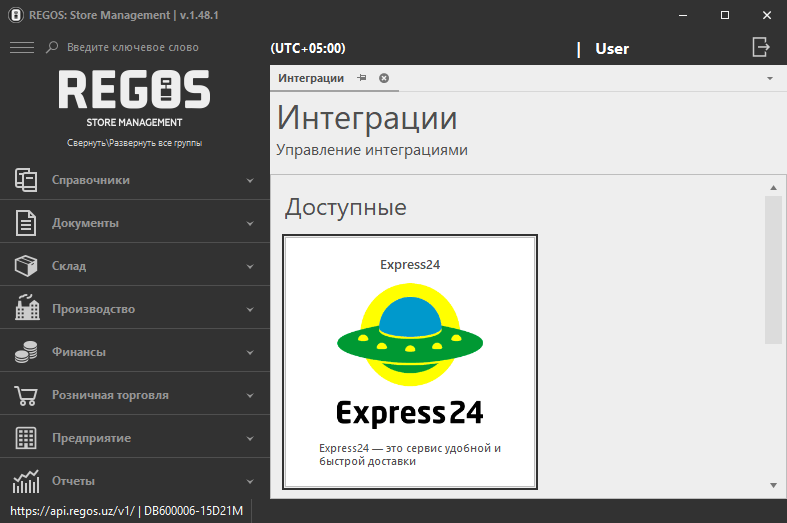The height and width of the screenshot is (523, 787).
Task: Expand the Предприятие group chevron
Action: pyautogui.click(x=250, y=438)
